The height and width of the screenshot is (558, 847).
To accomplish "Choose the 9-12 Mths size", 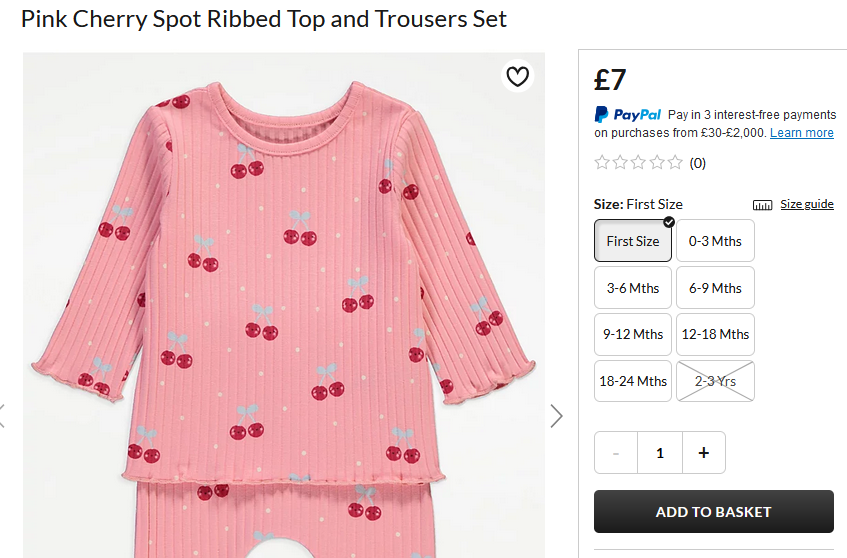I will point(633,334).
